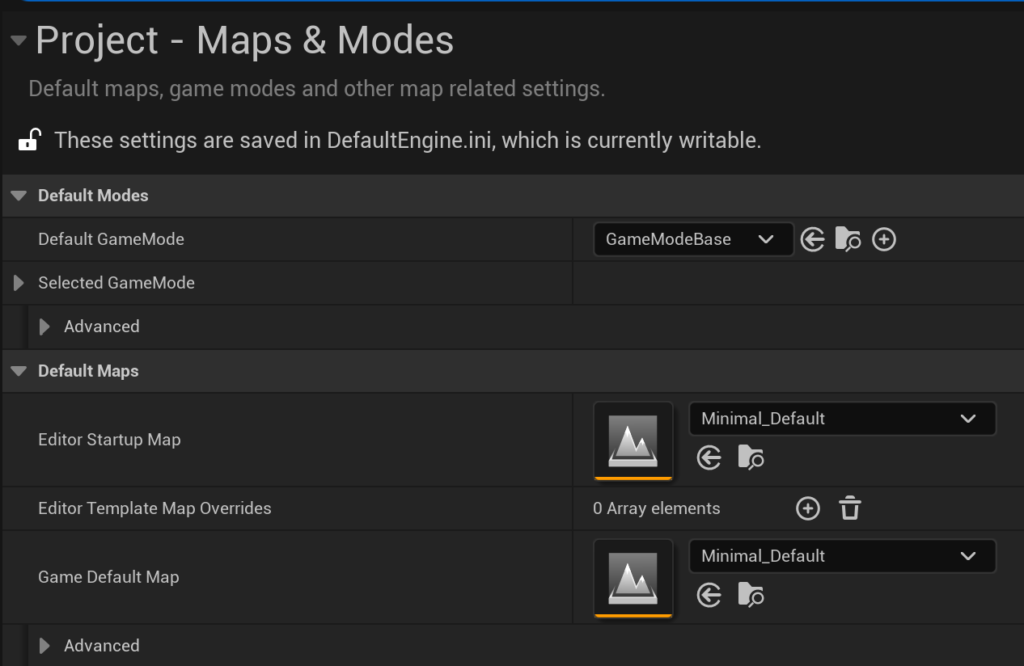Expand Advanced under Default Modes
The height and width of the screenshot is (666, 1024).
pos(44,327)
